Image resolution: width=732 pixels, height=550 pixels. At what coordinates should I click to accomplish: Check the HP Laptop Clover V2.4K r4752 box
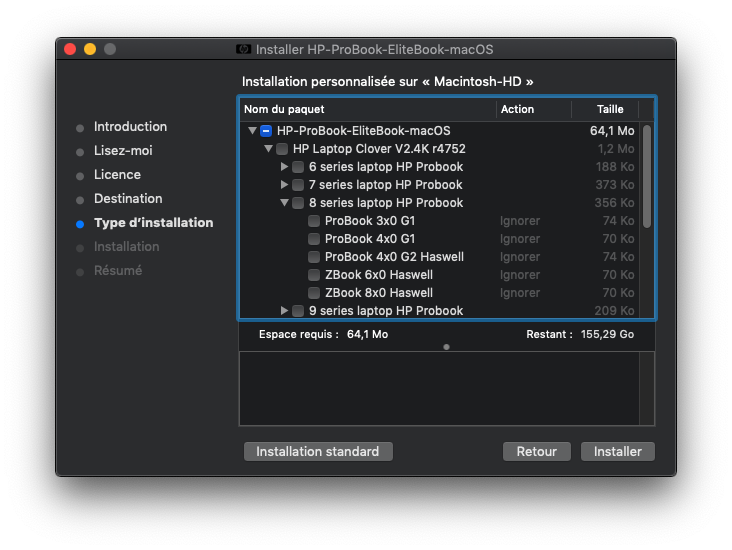pyautogui.click(x=282, y=149)
